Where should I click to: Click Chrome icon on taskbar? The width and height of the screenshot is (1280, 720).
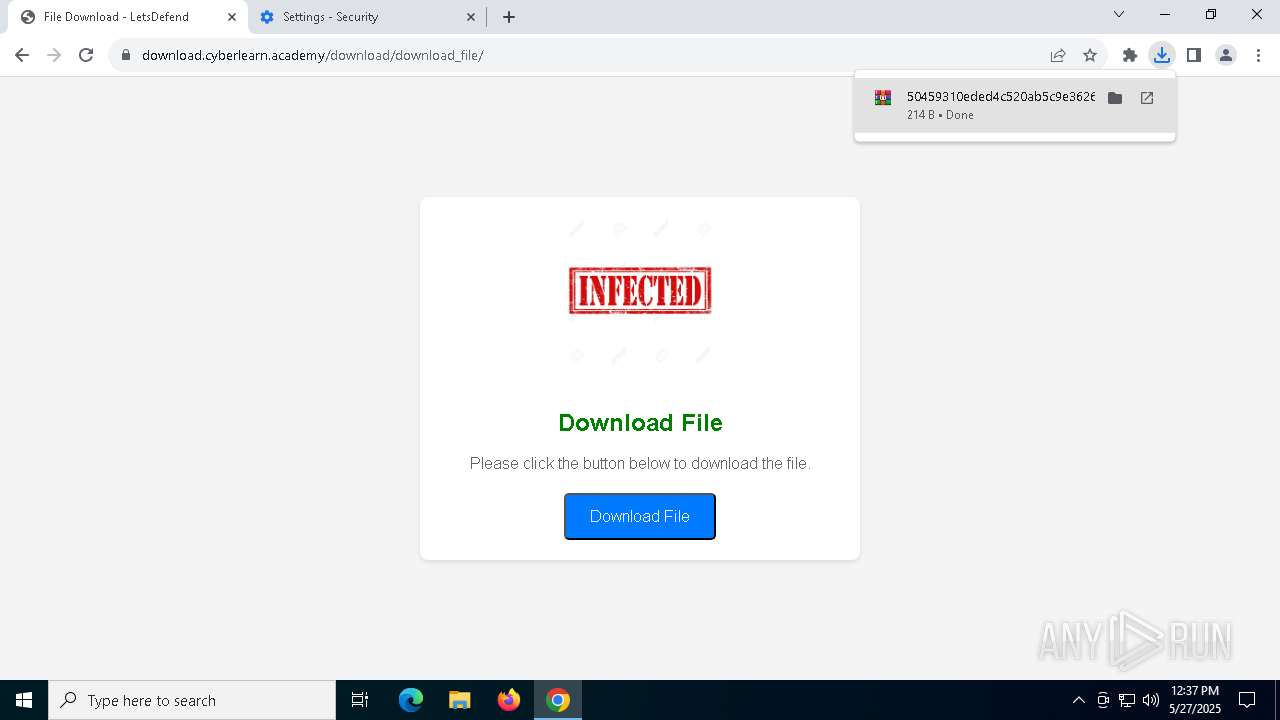tap(558, 700)
